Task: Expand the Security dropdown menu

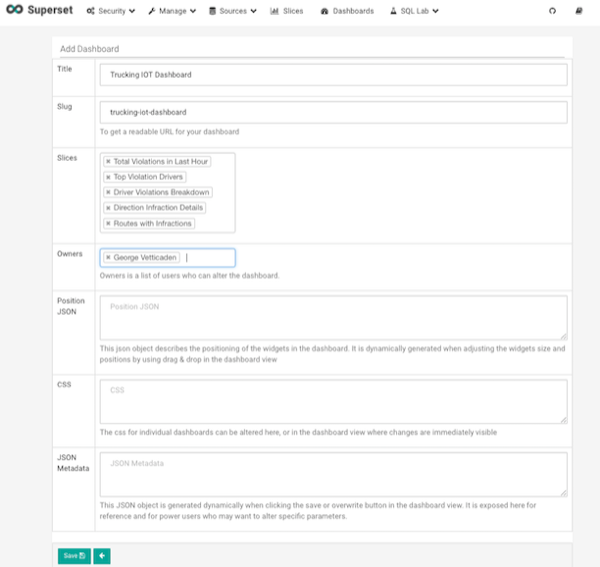Action: (x=111, y=11)
